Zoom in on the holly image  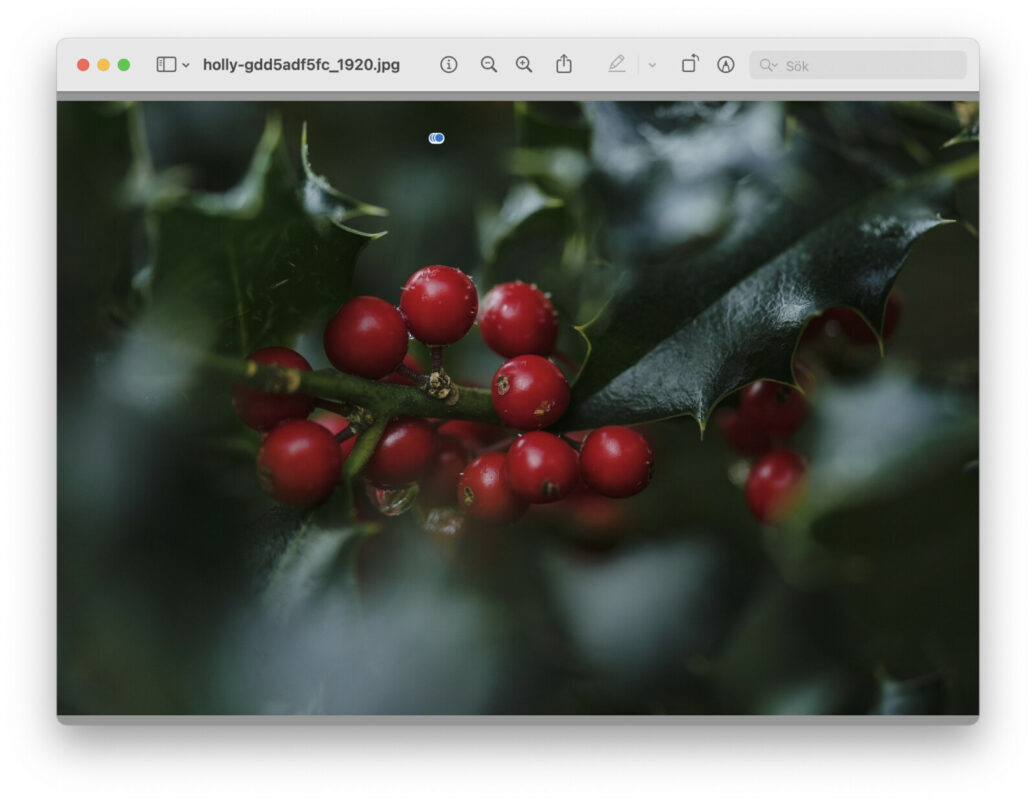pyautogui.click(x=524, y=65)
